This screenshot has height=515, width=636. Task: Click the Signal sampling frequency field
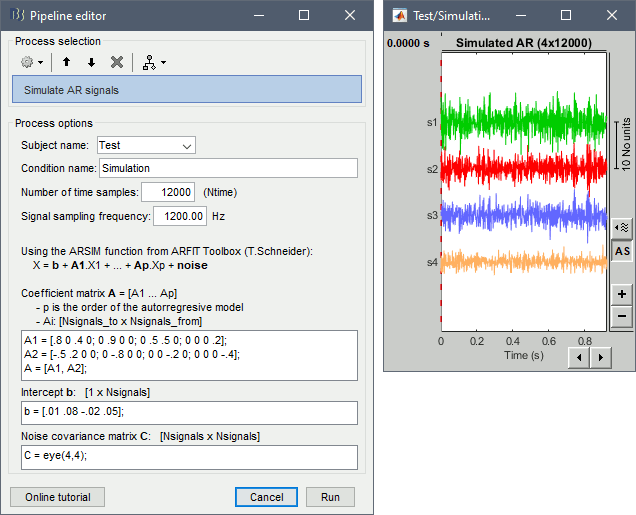click(181, 216)
